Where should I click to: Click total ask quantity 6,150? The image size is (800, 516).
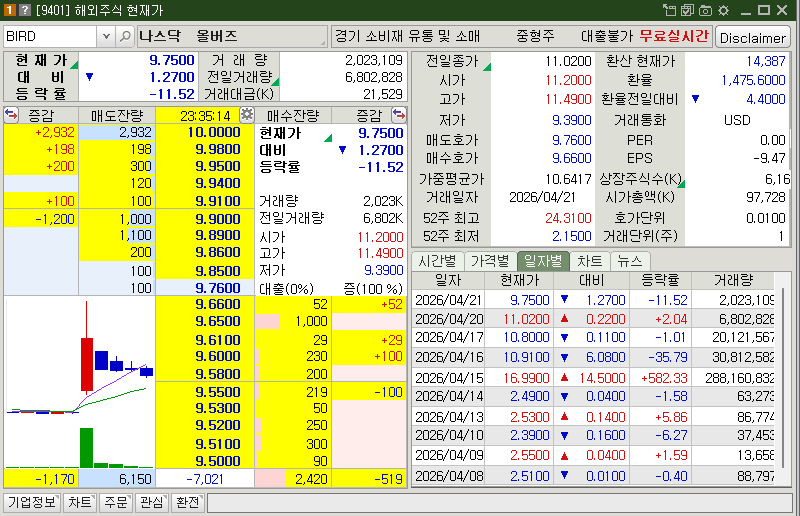(117, 479)
